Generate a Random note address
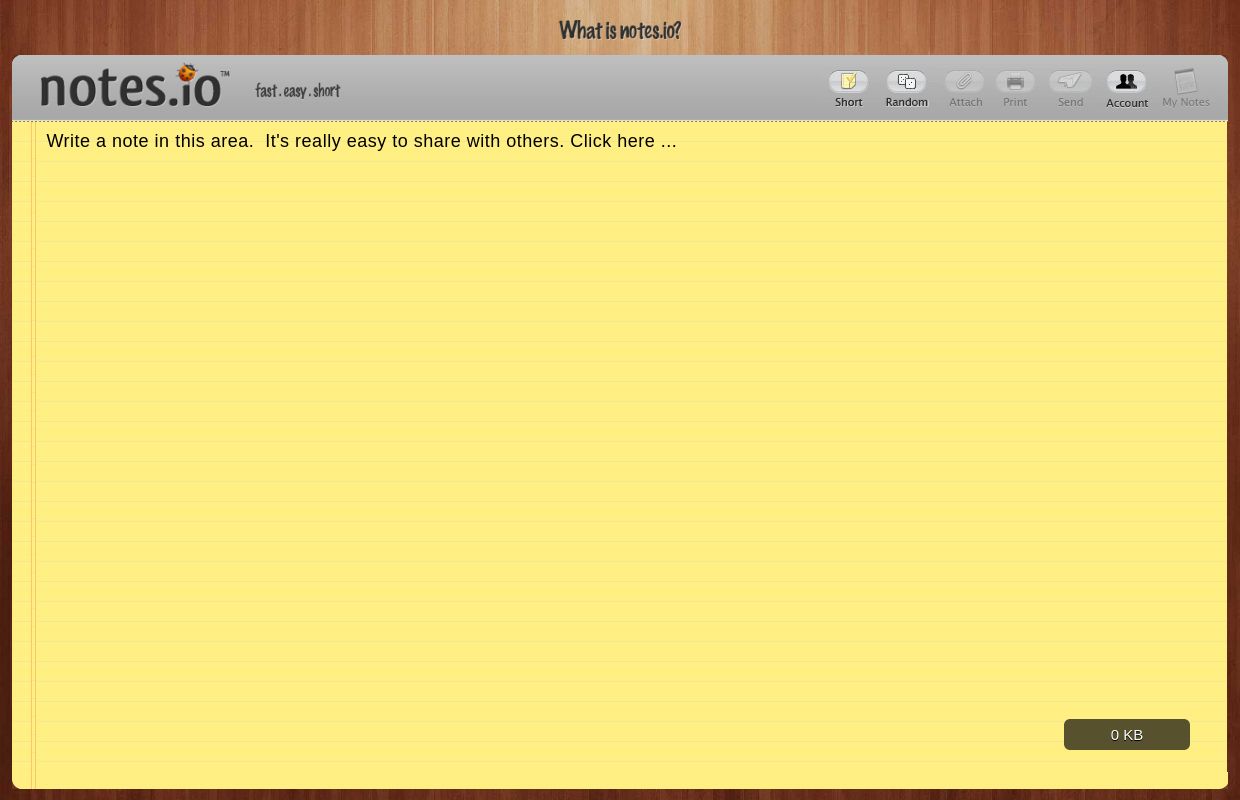Viewport: 1240px width, 800px height. tap(907, 82)
